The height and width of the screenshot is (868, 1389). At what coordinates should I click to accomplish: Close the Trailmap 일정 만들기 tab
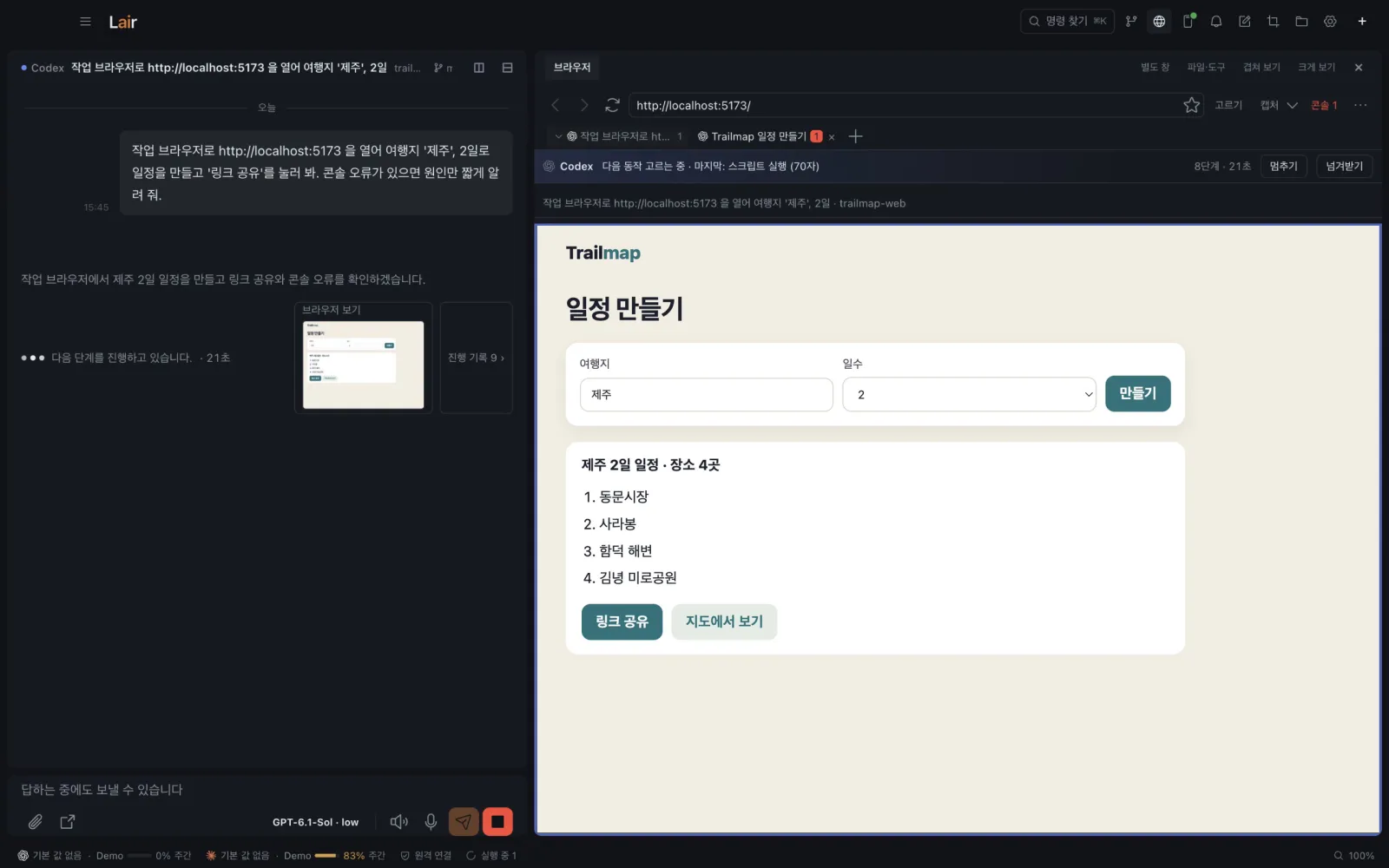click(832, 137)
